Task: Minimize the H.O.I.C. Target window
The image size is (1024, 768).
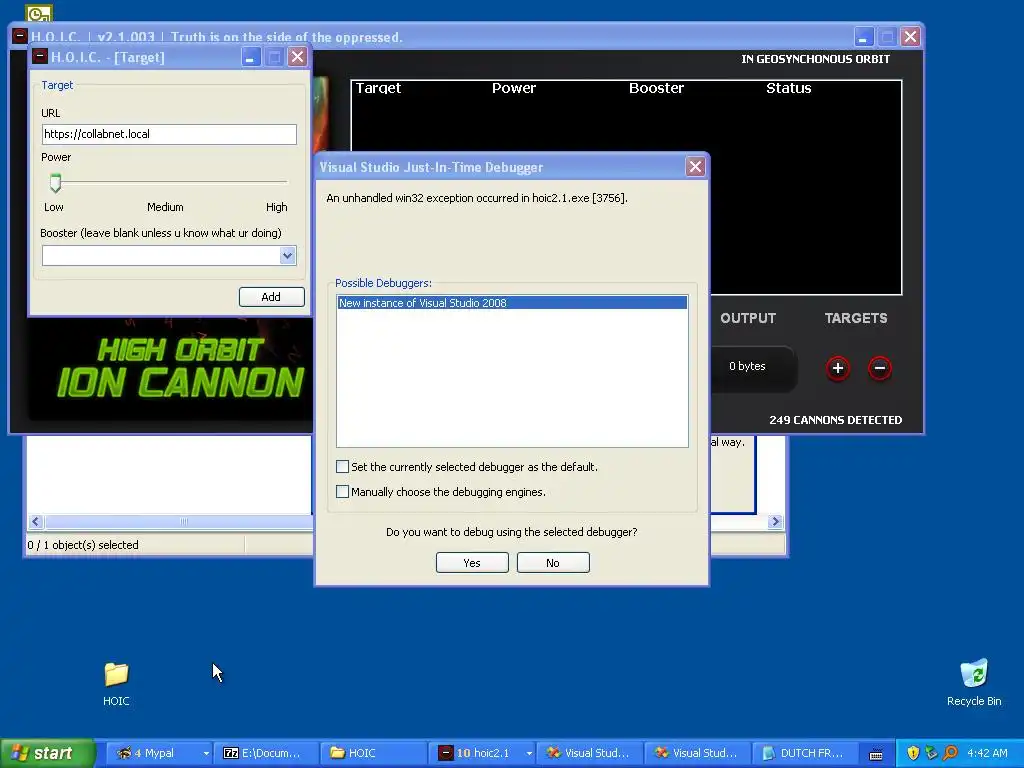Action: [x=250, y=57]
